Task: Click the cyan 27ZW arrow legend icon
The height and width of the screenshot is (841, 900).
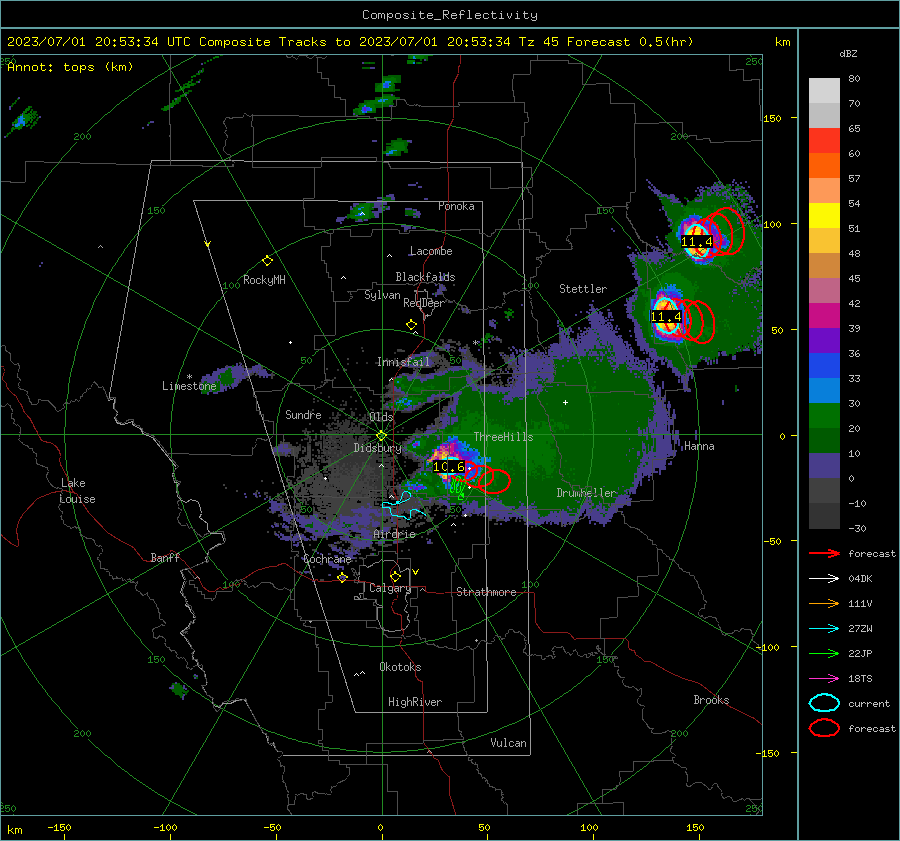Action: (x=824, y=629)
